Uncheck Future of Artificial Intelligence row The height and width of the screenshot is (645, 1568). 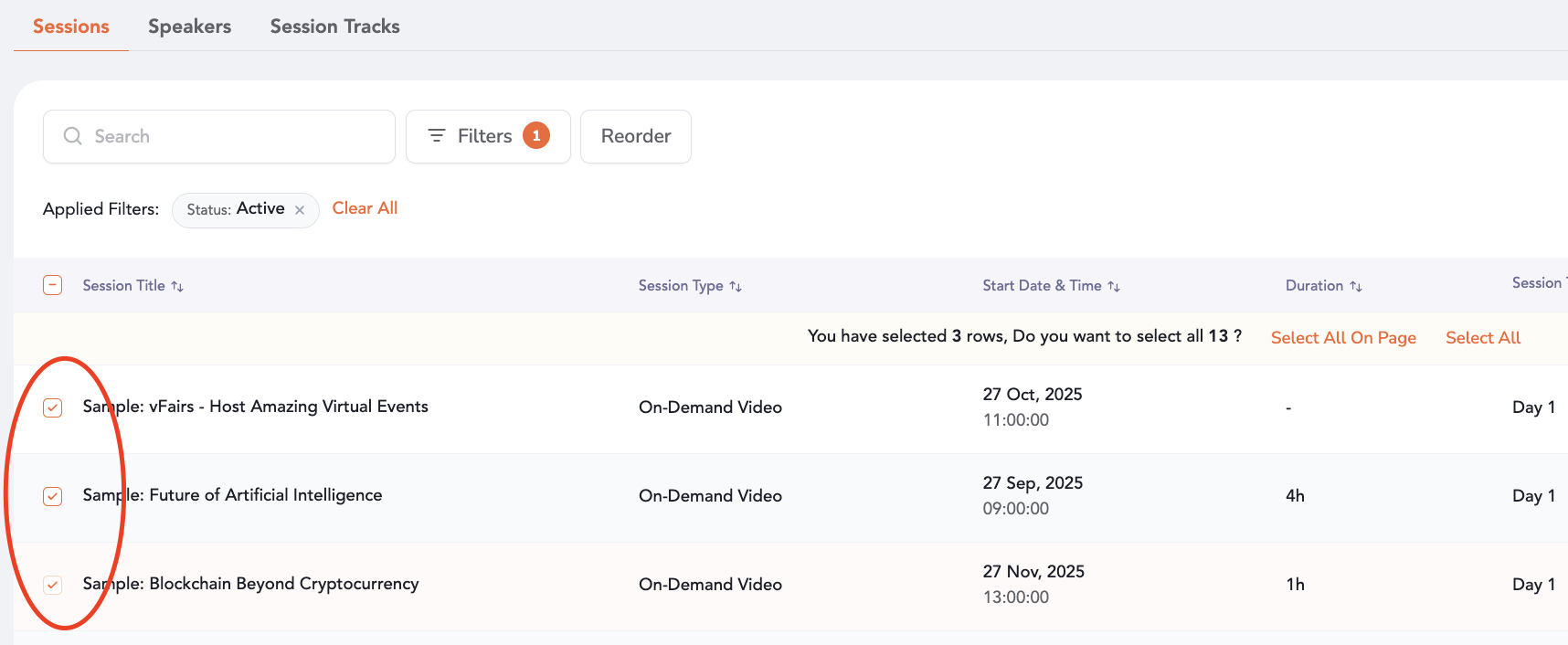click(53, 496)
